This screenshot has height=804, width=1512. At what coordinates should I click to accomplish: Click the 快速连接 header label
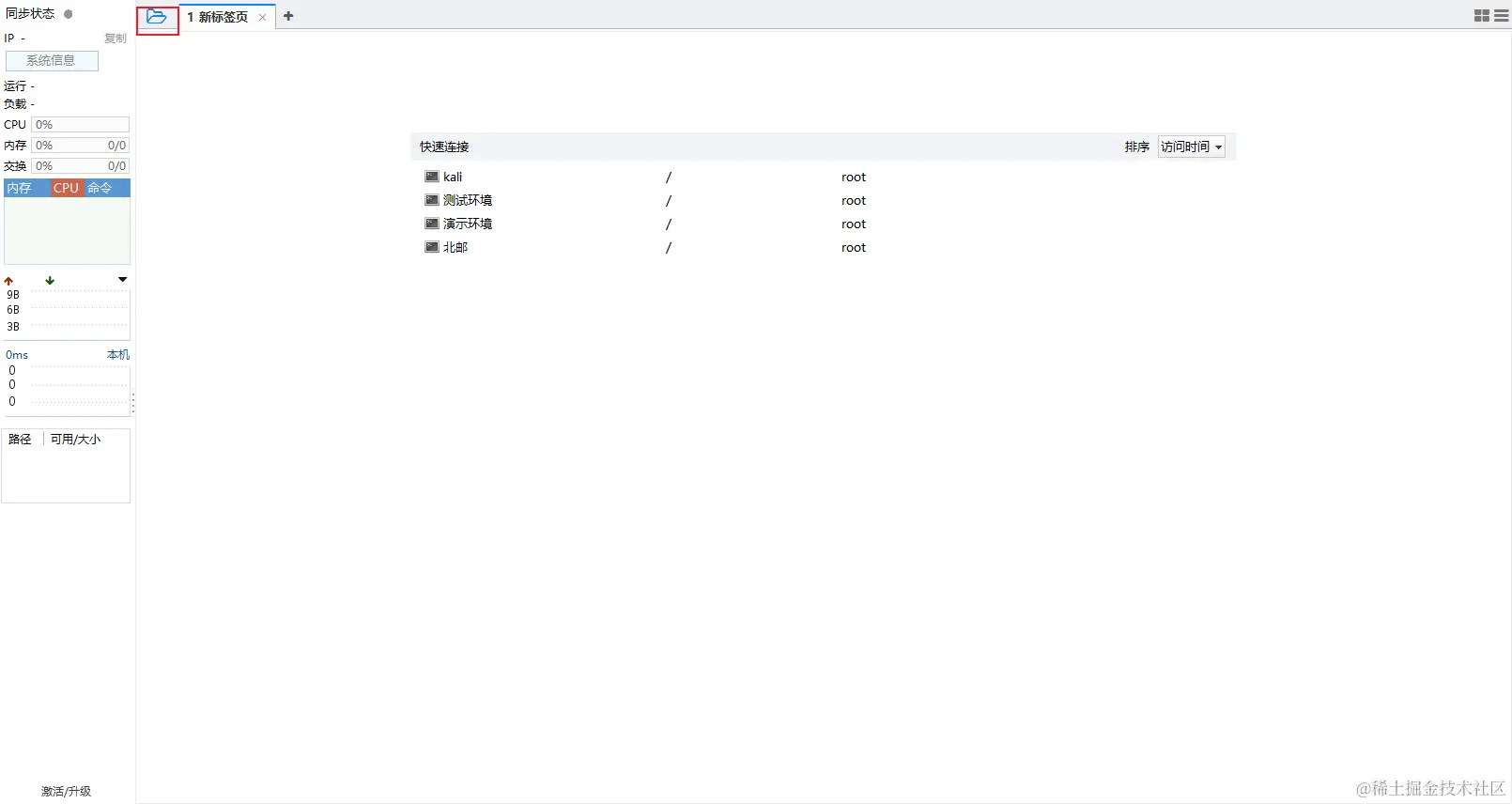click(444, 147)
